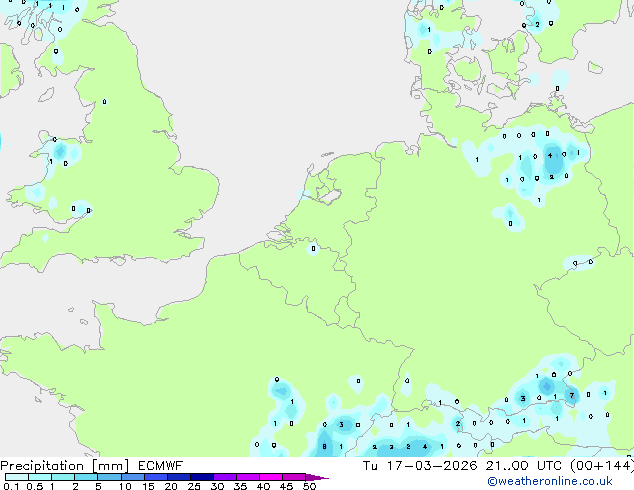Select the 35–40 mm violet legend swatch
The width and height of the screenshot is (634, 490).
point(247,477)
